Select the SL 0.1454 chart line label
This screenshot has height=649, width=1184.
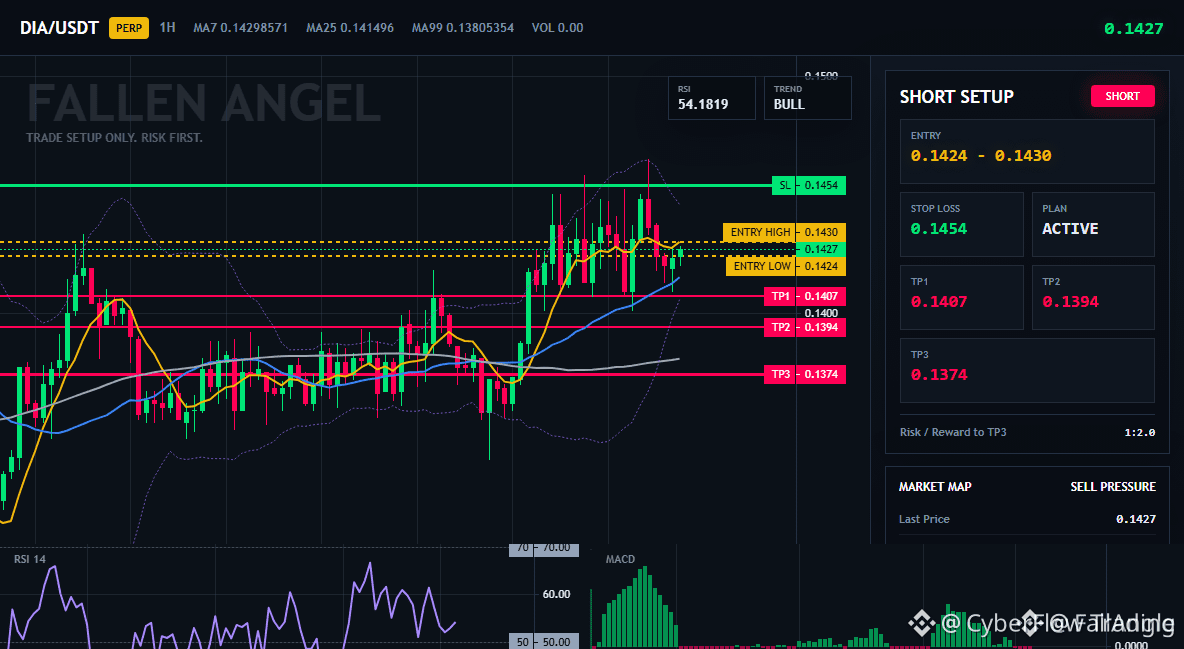point(809,185)
